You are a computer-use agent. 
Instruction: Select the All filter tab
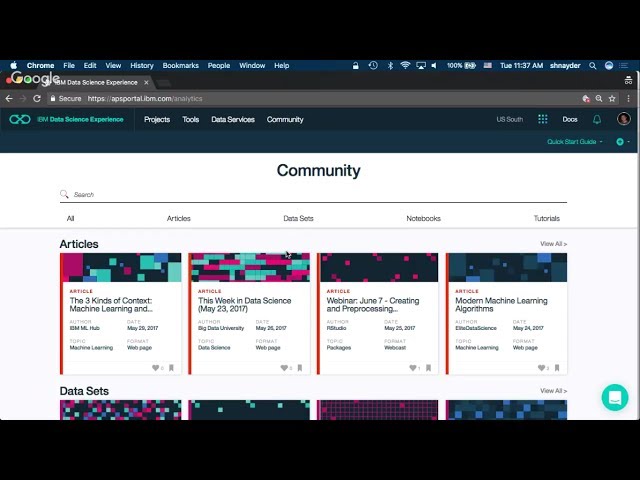tap(70, 218)
